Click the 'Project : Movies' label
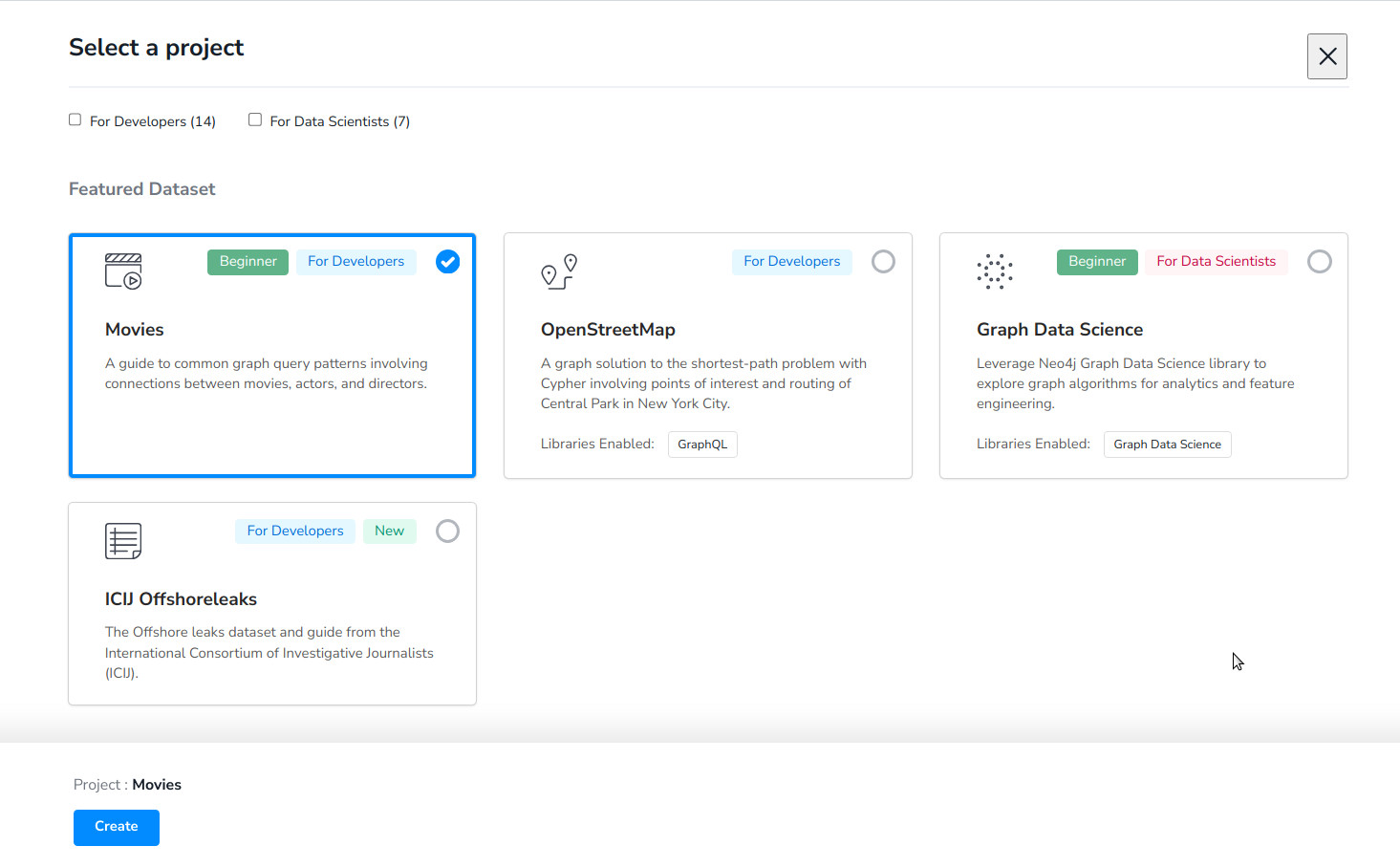 (127, 785)
